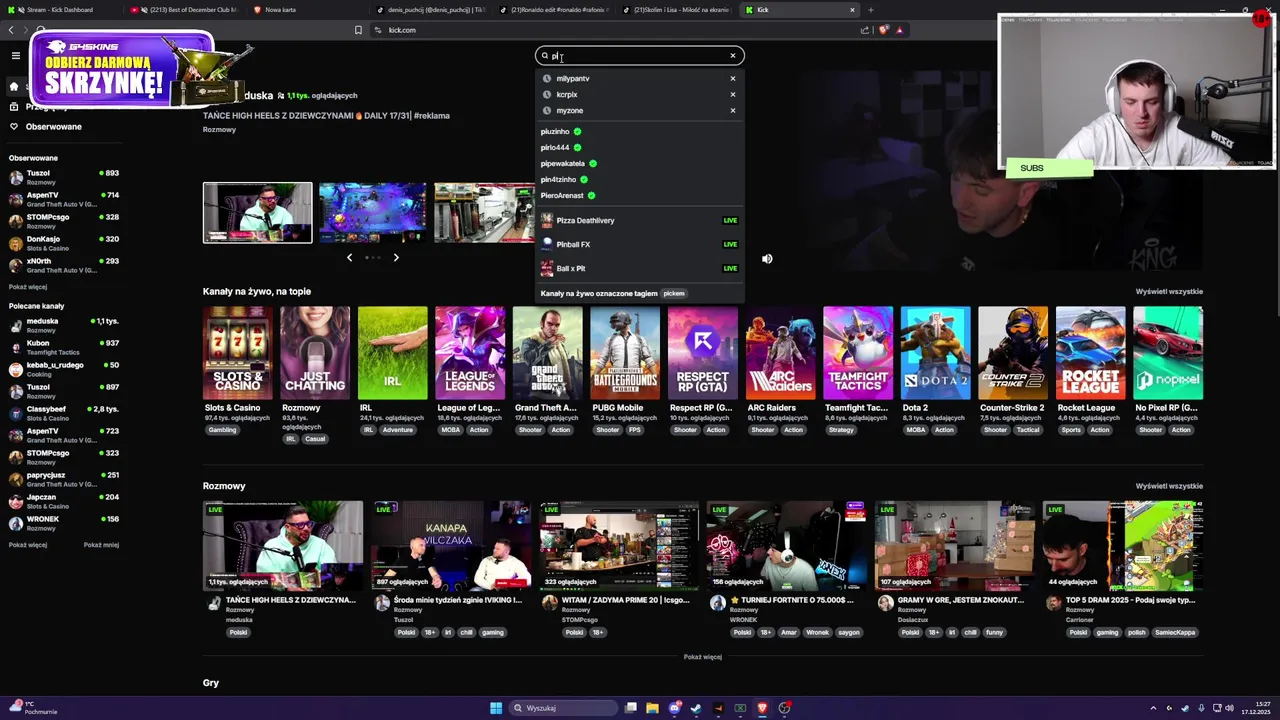Screen dimensions: 1280x720
Task: Switch to Best of December Club tab
Action: point(184,10)
